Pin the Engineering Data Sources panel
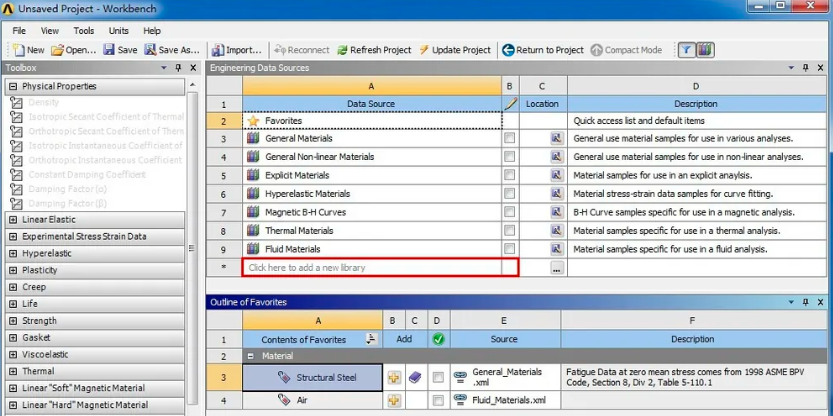This screenshot has width=833, height=416. [x=805, y=68]
